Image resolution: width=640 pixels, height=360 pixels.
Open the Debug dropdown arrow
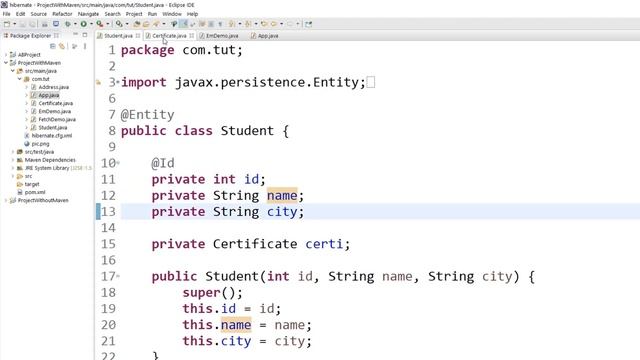75,24
